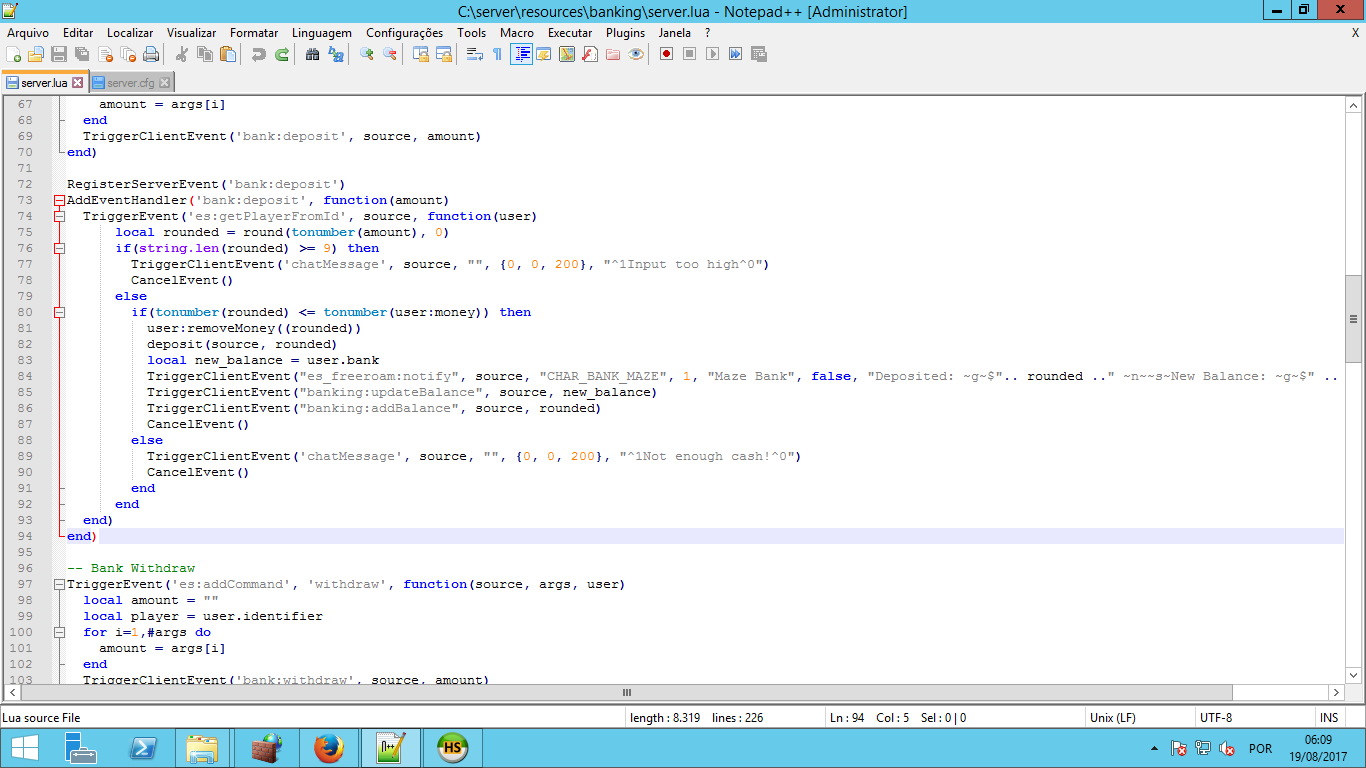Image resolution: width=1366 pixels, height=768 pixels.
Task: Open the Configurações menu
Action: click(404, 33)
